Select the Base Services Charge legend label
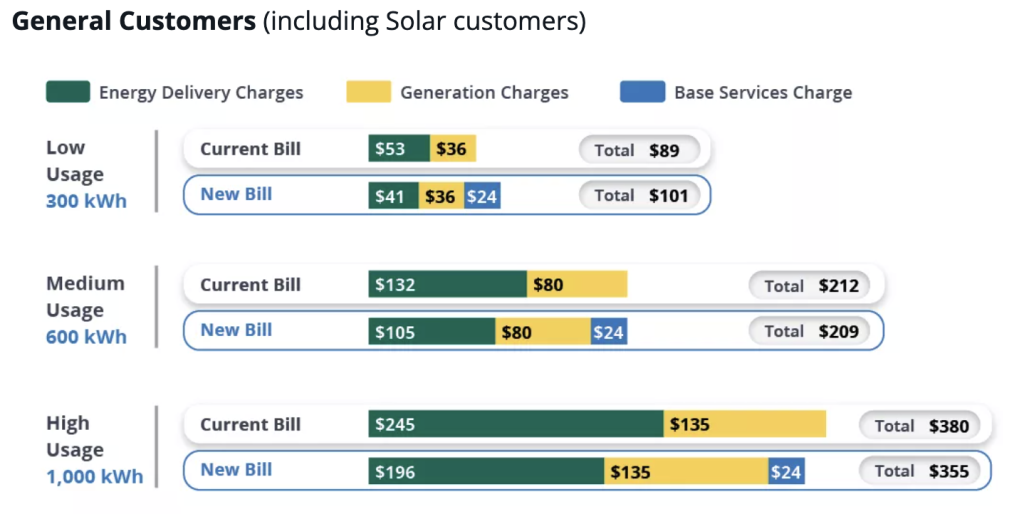Screen dimensions: 1024x514 (x=763, y=93)
